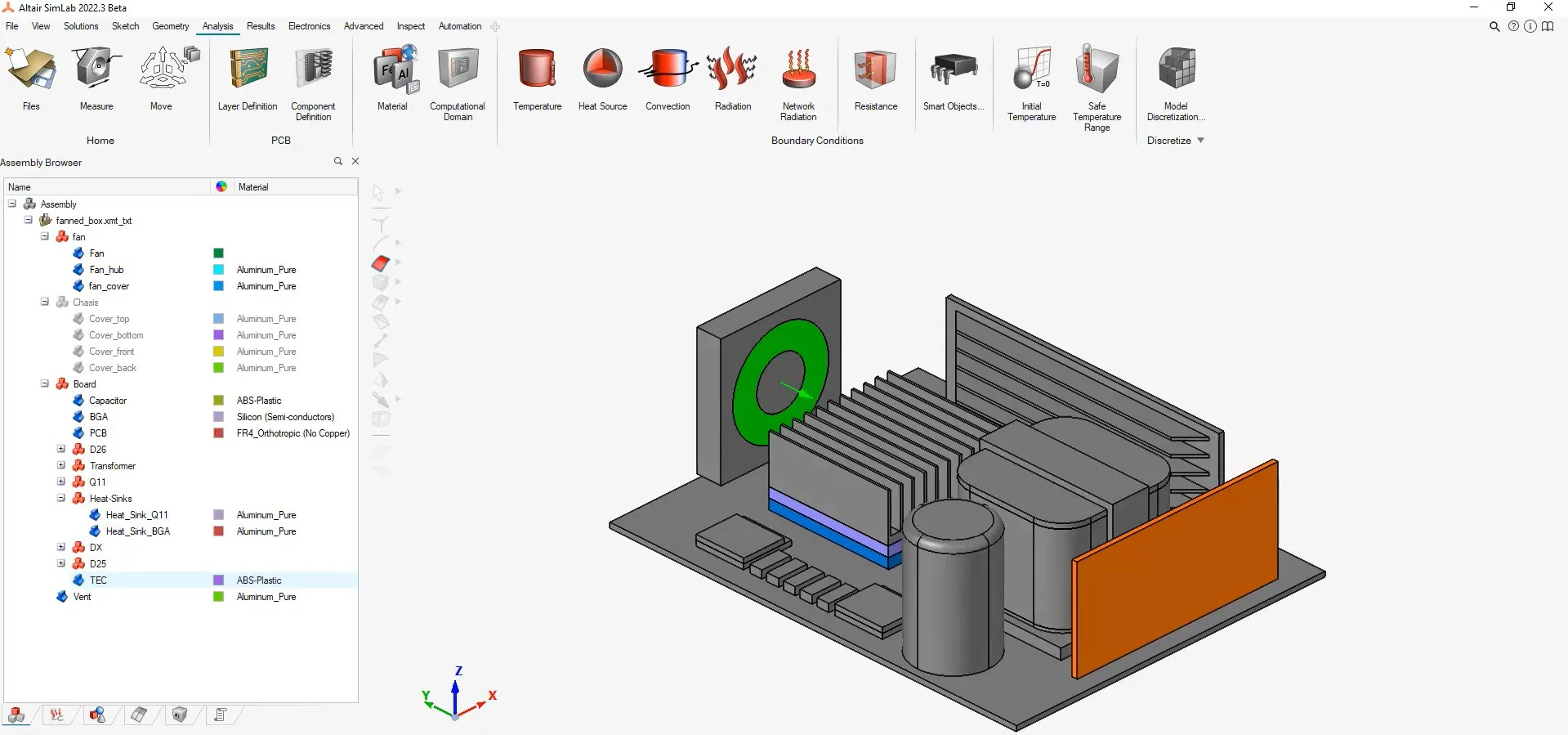
Task: Open the Electronics ribbon tab
Action: point(309,26)
